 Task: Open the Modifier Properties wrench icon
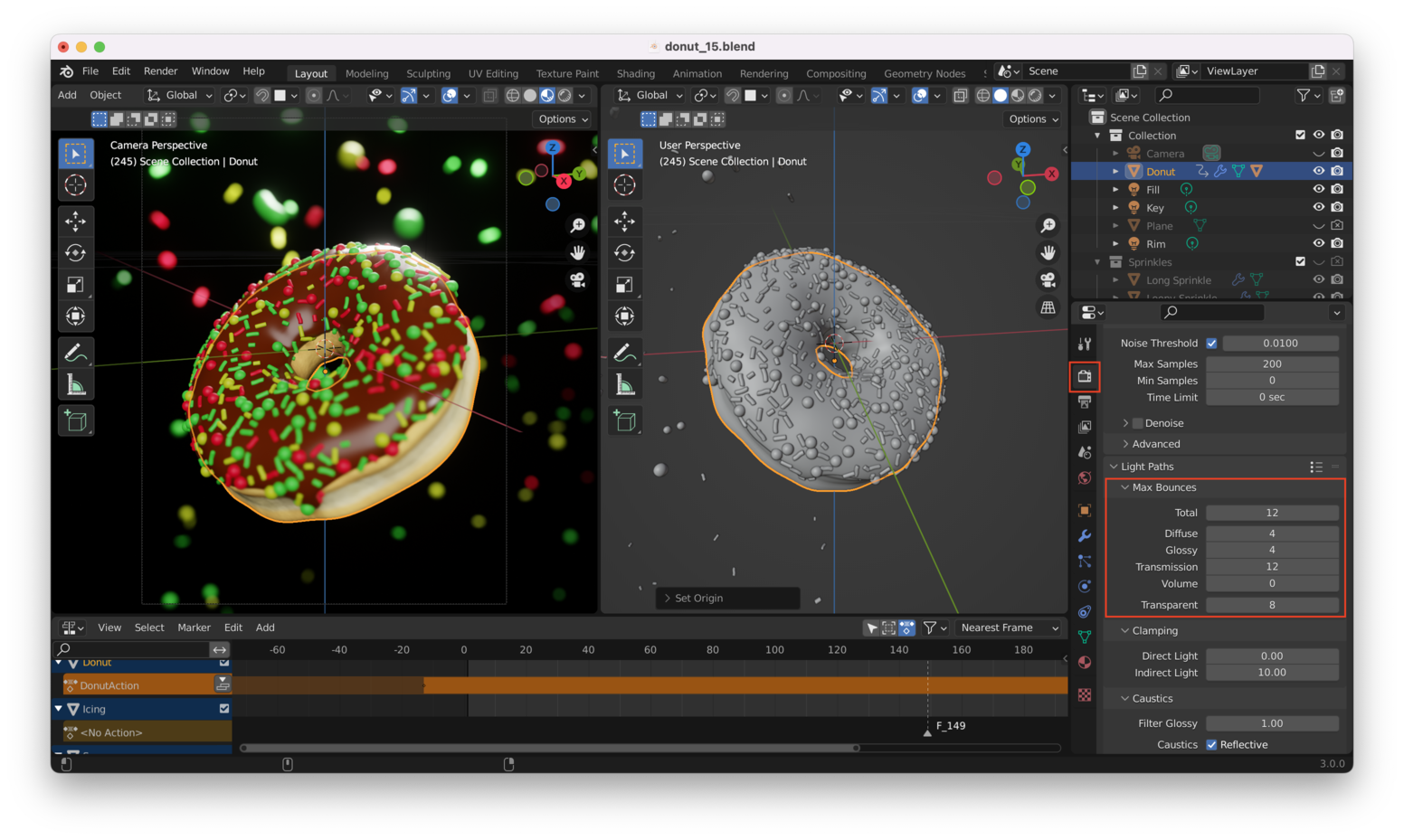pos(1085,536)
